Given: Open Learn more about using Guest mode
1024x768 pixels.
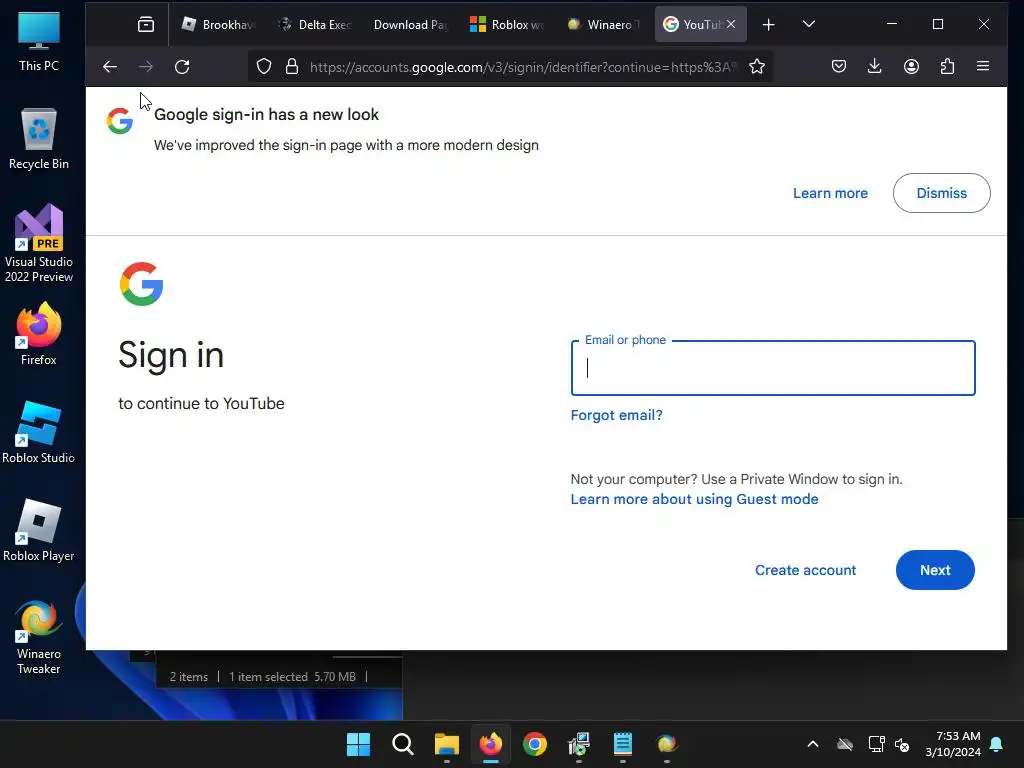Looking at the screenshot, I should [694, 500].
